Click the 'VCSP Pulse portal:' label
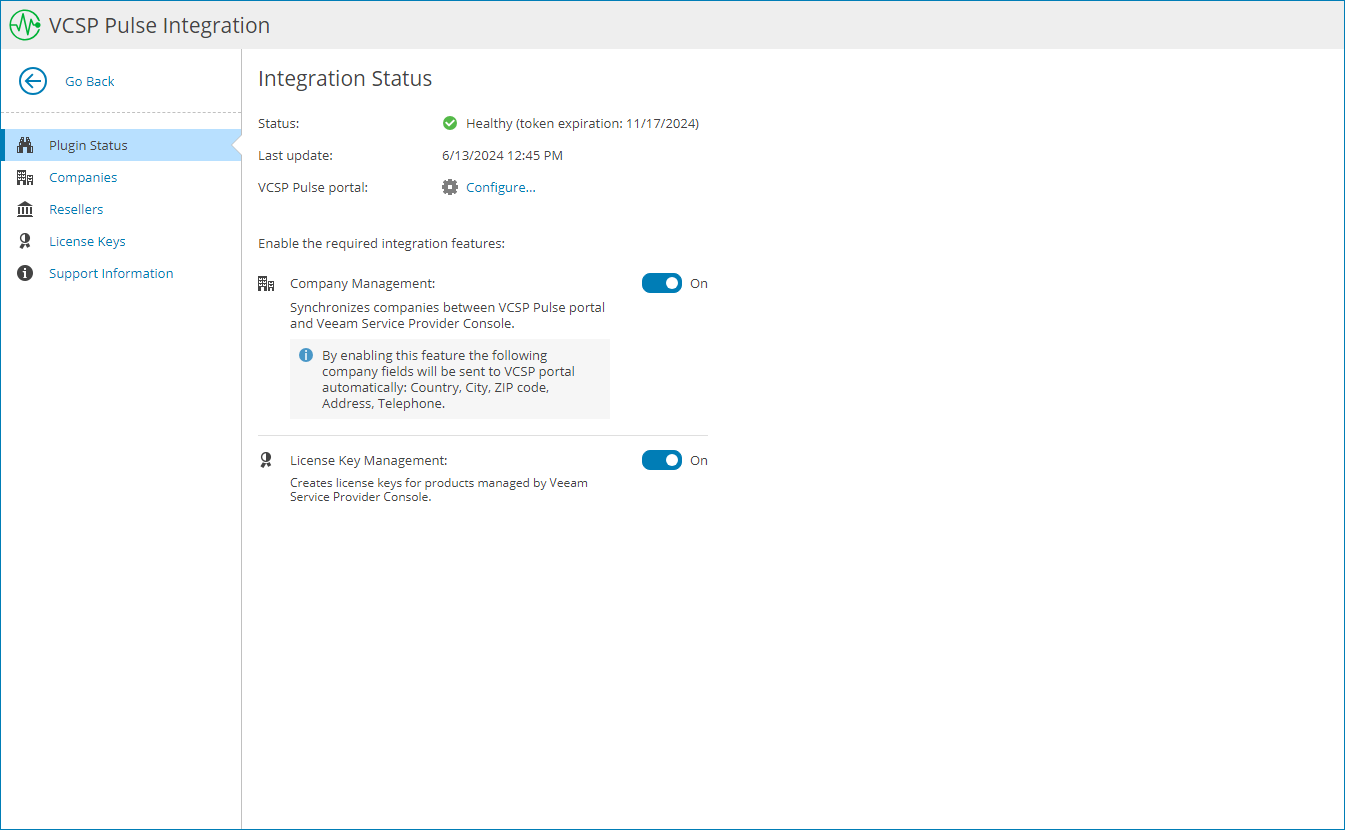 [313, 187]
